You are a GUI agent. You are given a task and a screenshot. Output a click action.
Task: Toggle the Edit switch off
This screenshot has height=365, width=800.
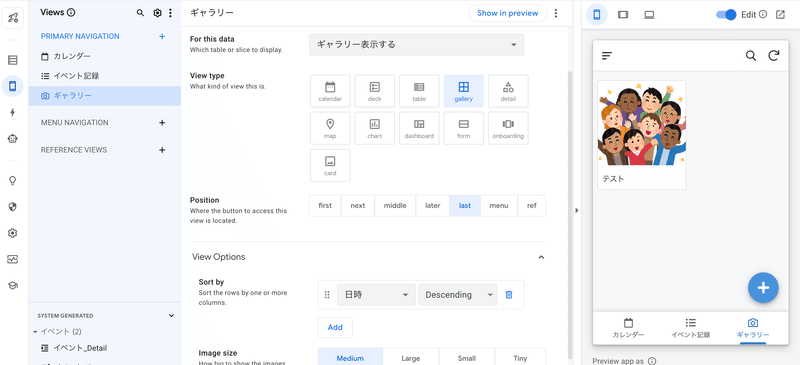[x=726, y=14]
